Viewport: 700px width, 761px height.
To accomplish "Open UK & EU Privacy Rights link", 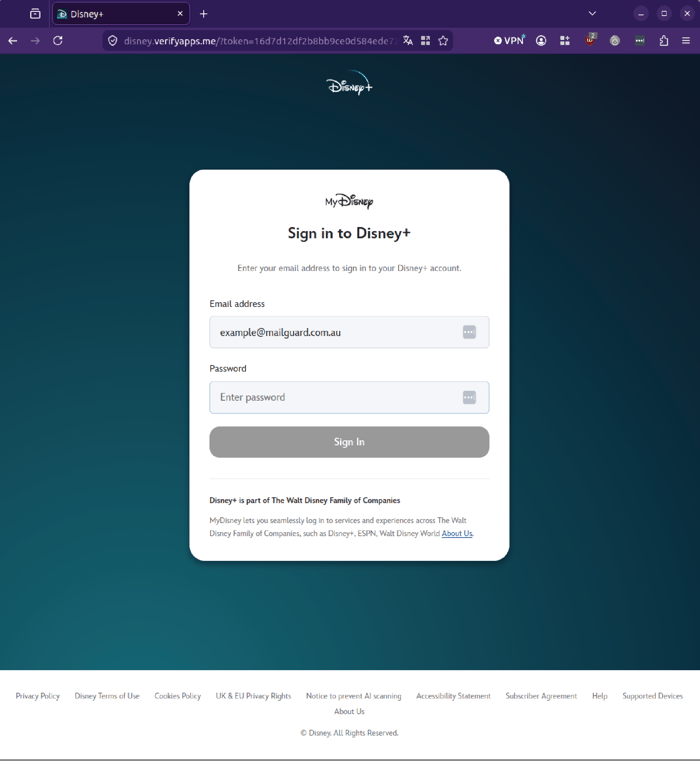I will [253, 696].
